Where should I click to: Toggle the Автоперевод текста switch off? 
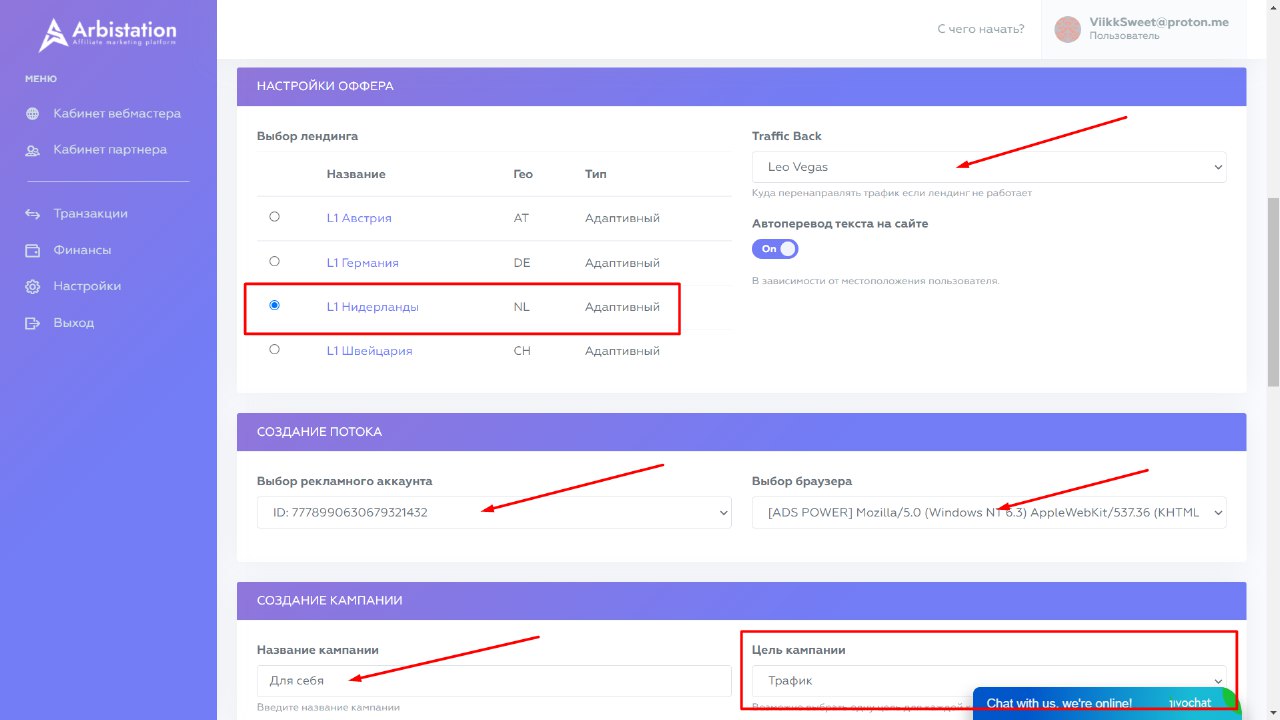[x=775, y=249]
